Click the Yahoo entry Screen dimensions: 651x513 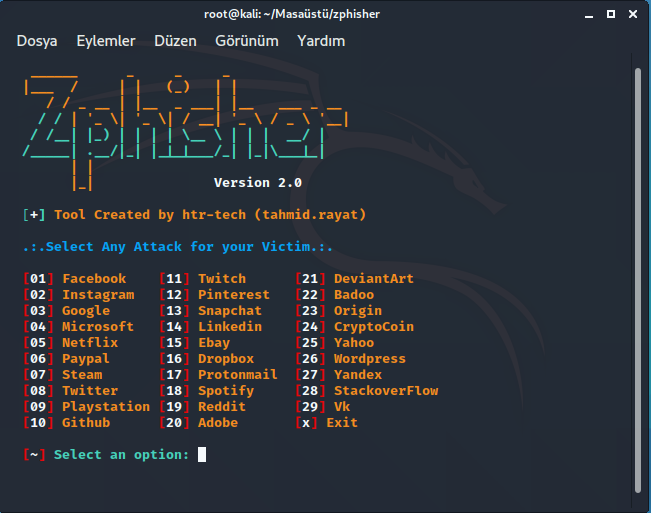coord(354,342)
